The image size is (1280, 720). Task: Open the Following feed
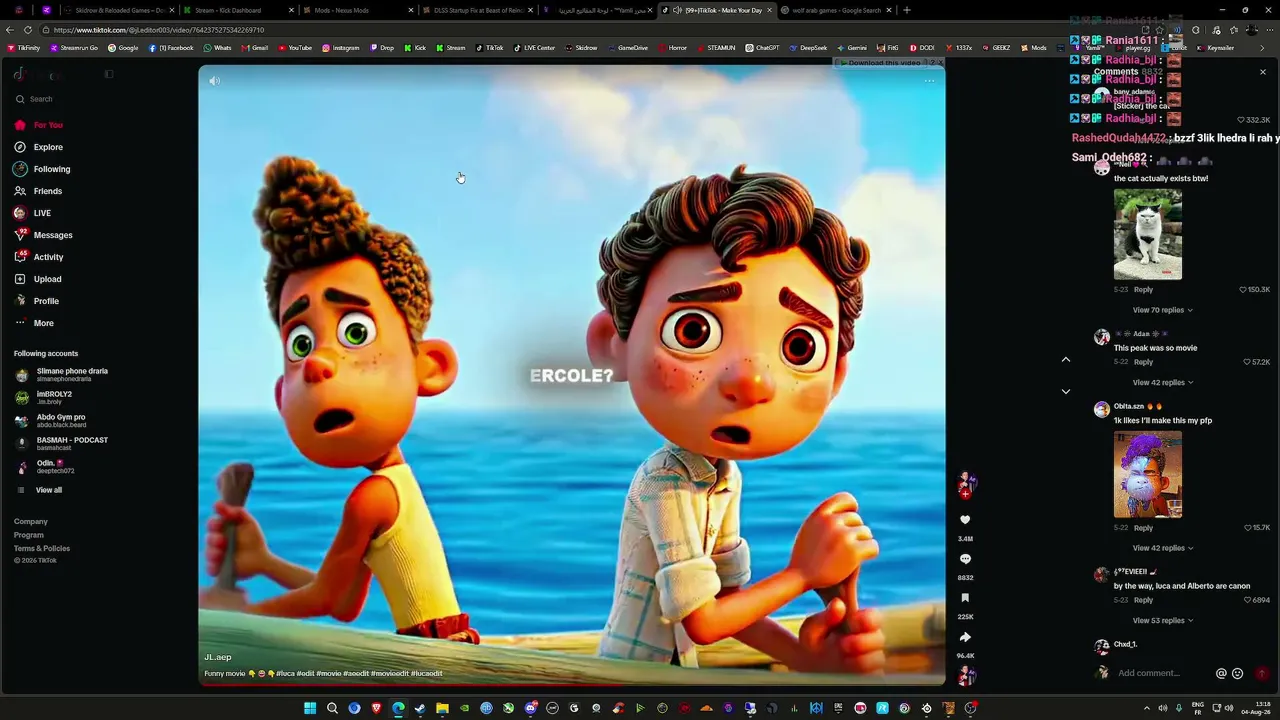click(42, 169)
